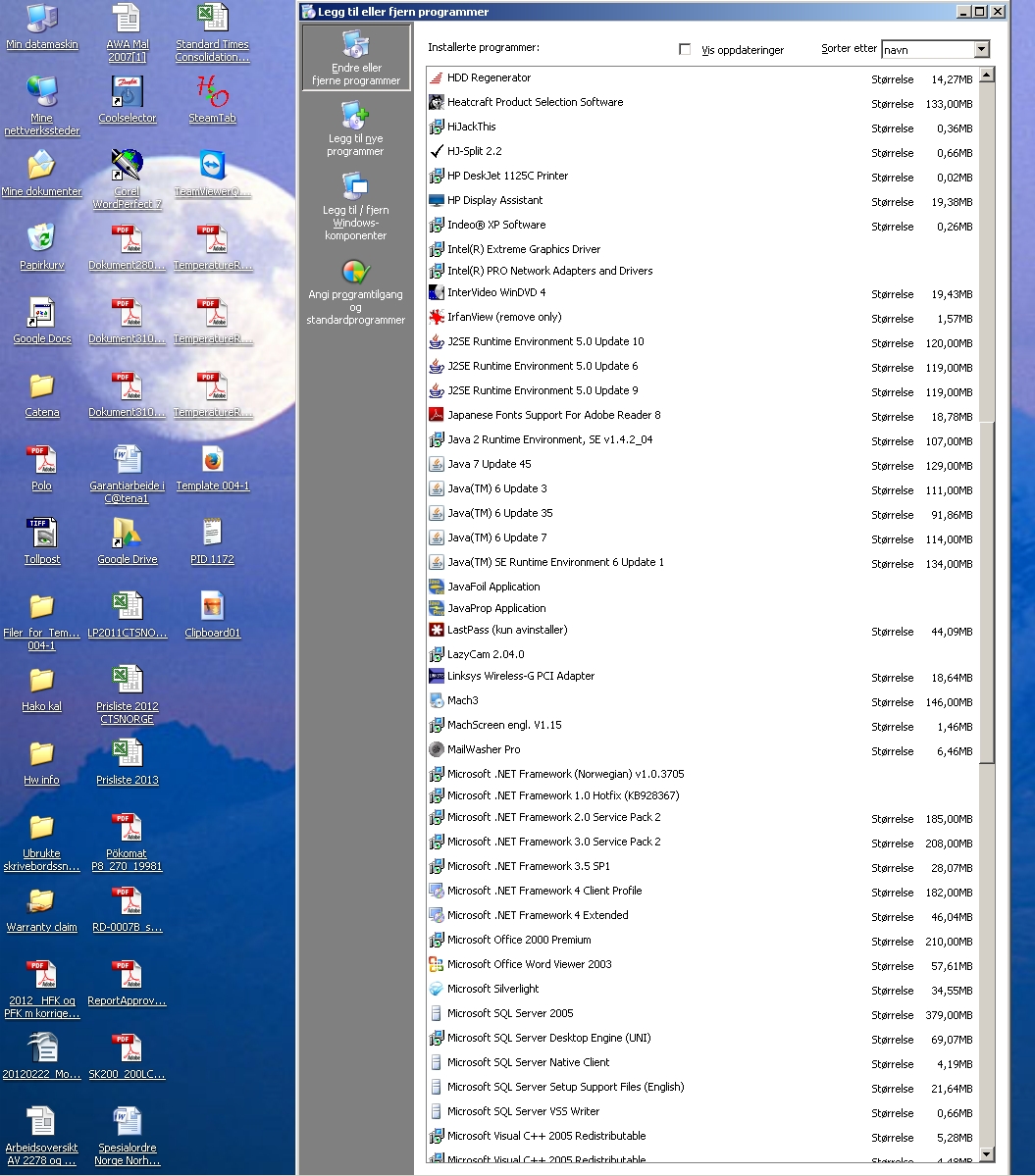Click Coolselector desktop shortcut
This screenshot has height=1176, width=1035.
(128, 100)
